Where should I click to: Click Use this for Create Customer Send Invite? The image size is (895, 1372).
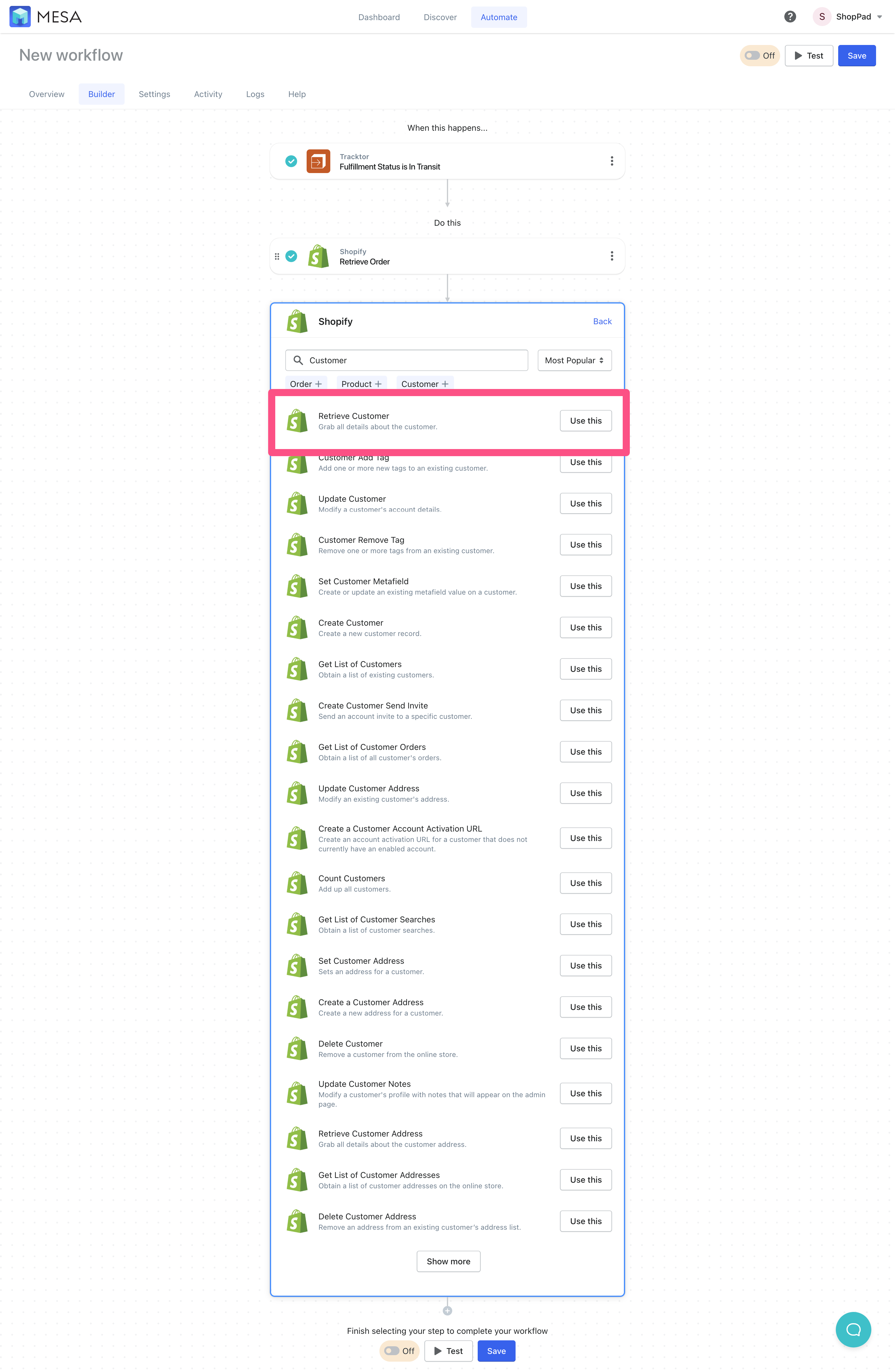[x=585, y=711]
